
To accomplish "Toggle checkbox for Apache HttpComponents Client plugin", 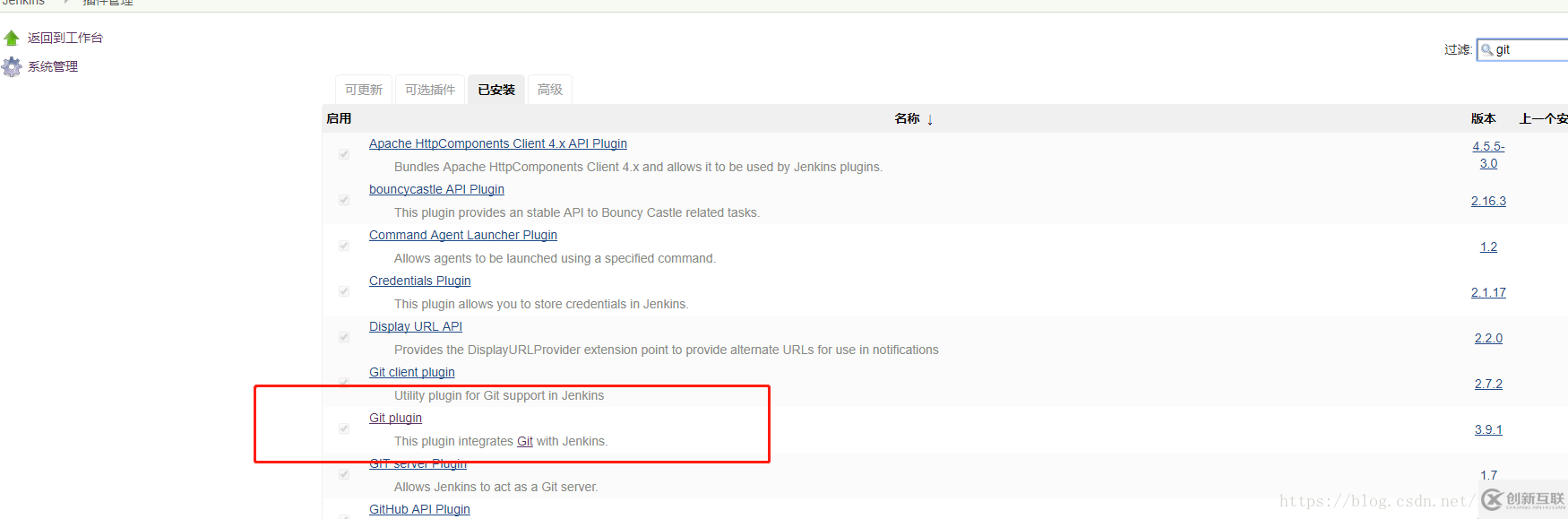I will (344, 154).
